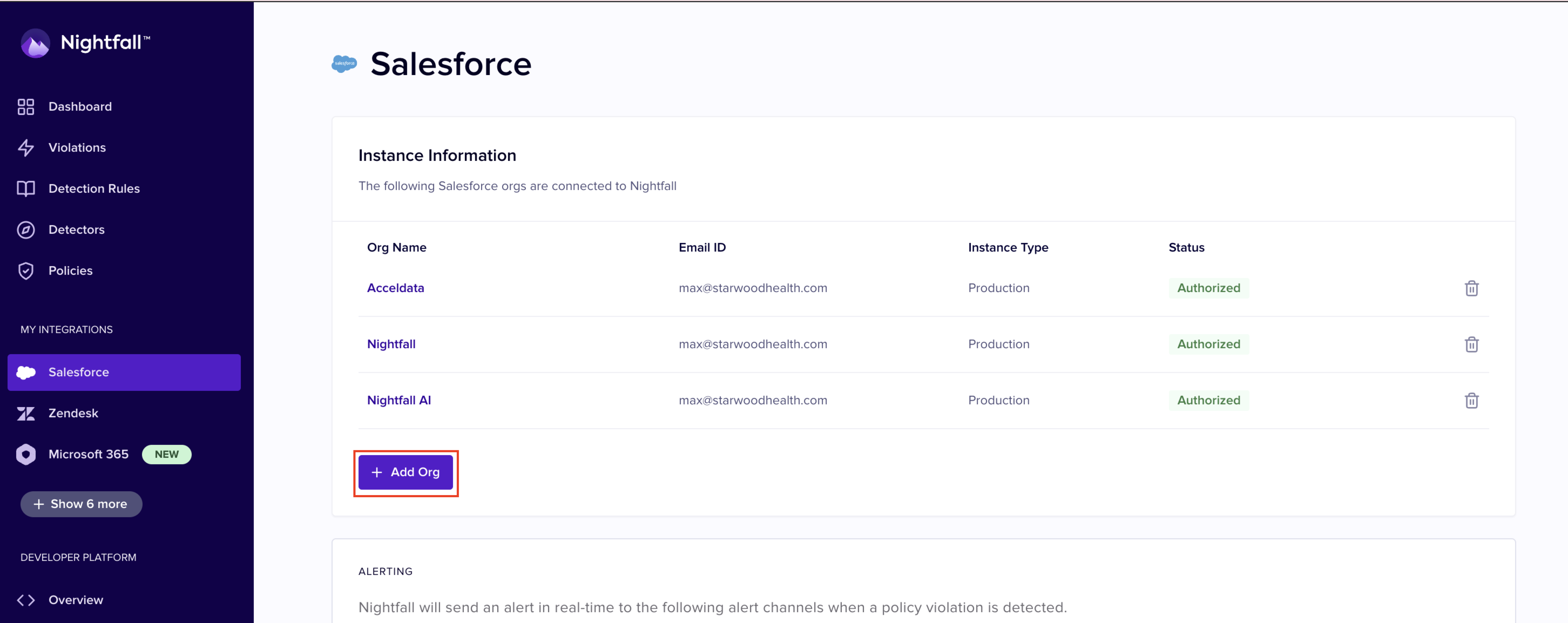The image size is (1568, 623).
Task: Click the Detection Rules book icon
Action: point(26,189)
